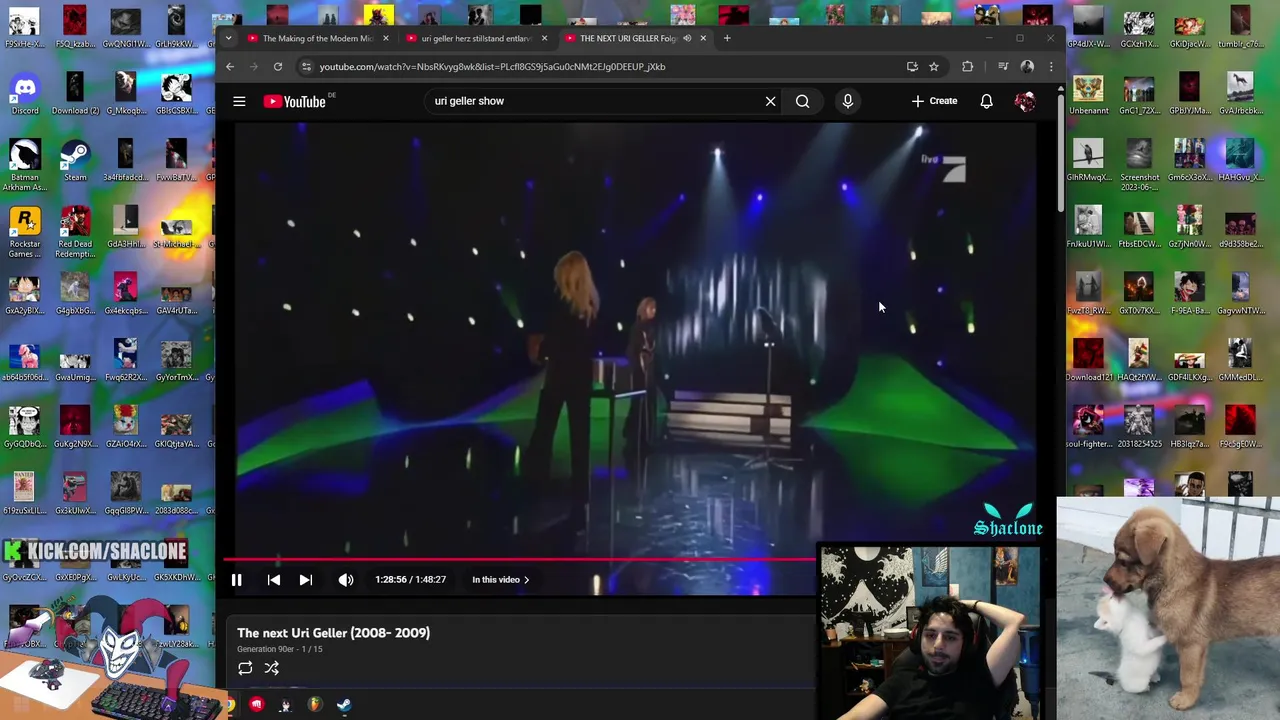Install app icon in address bar

(x=912, y=67)
